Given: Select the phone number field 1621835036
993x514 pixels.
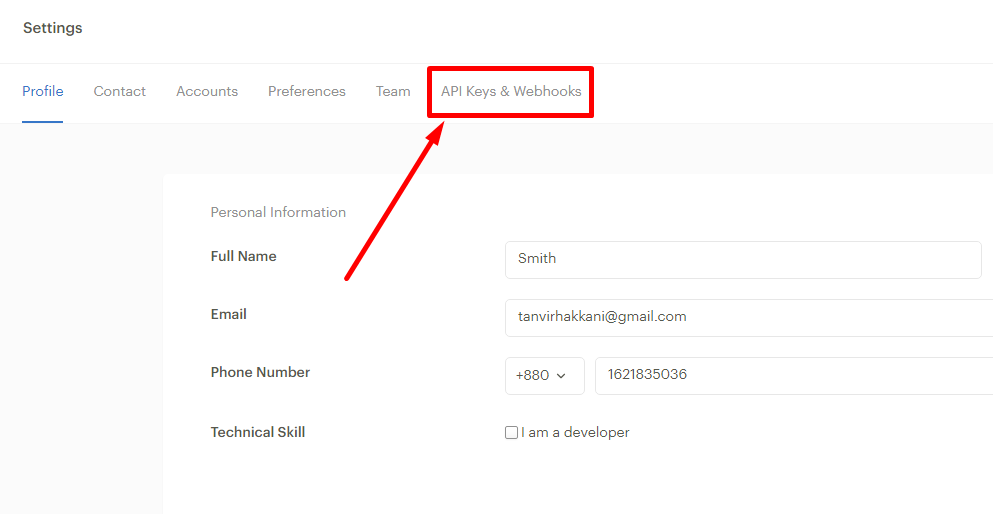Looking at the screenshot, I should [x=794, y=375].
